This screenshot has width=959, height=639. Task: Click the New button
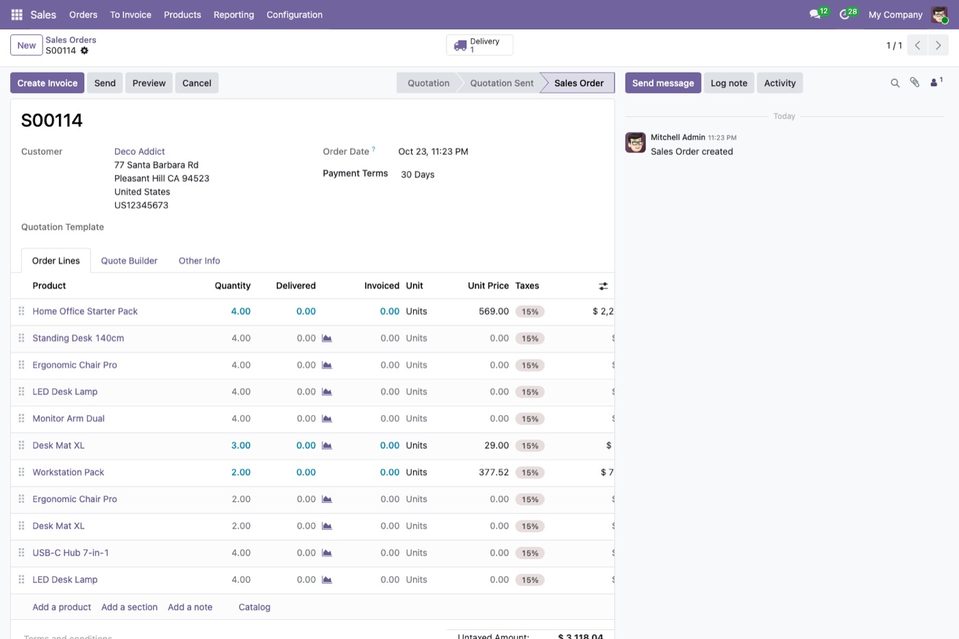26,45
